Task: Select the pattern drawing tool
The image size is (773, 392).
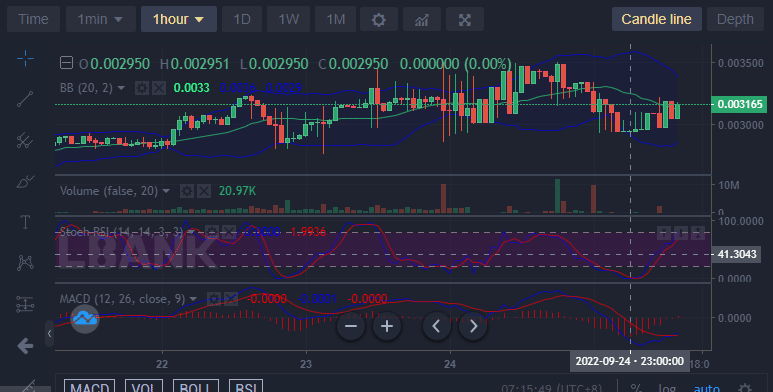Action: 25,263
